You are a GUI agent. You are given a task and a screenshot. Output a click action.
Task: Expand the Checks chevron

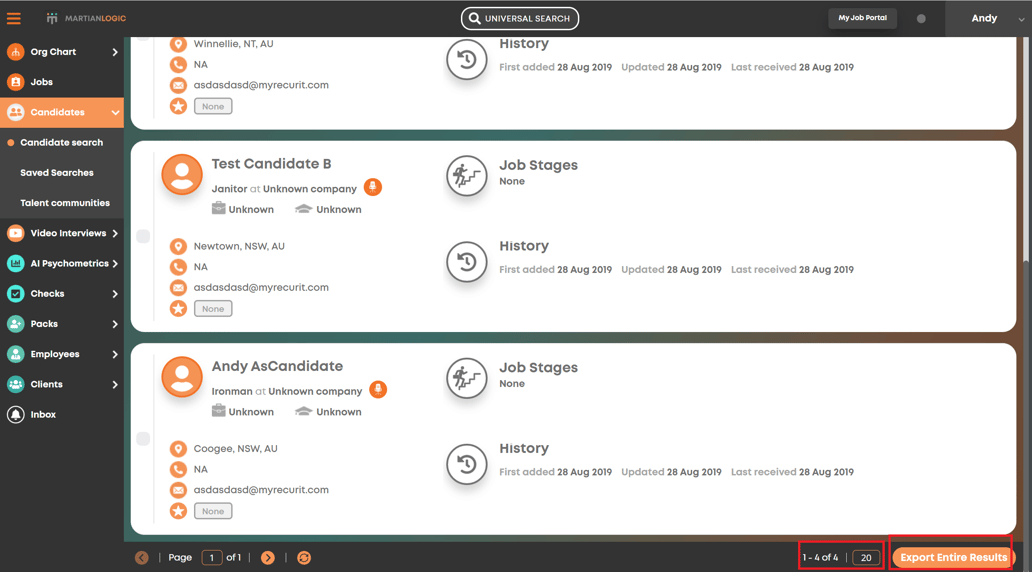[115, 294]
